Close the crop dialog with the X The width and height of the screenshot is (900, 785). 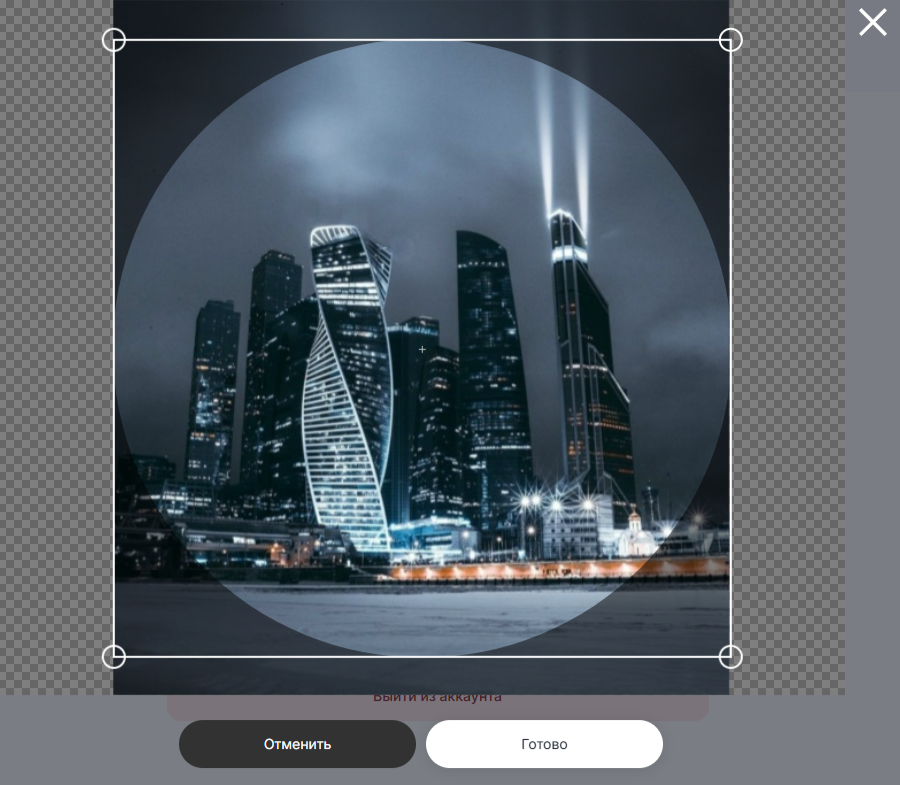tap(872, 22)
